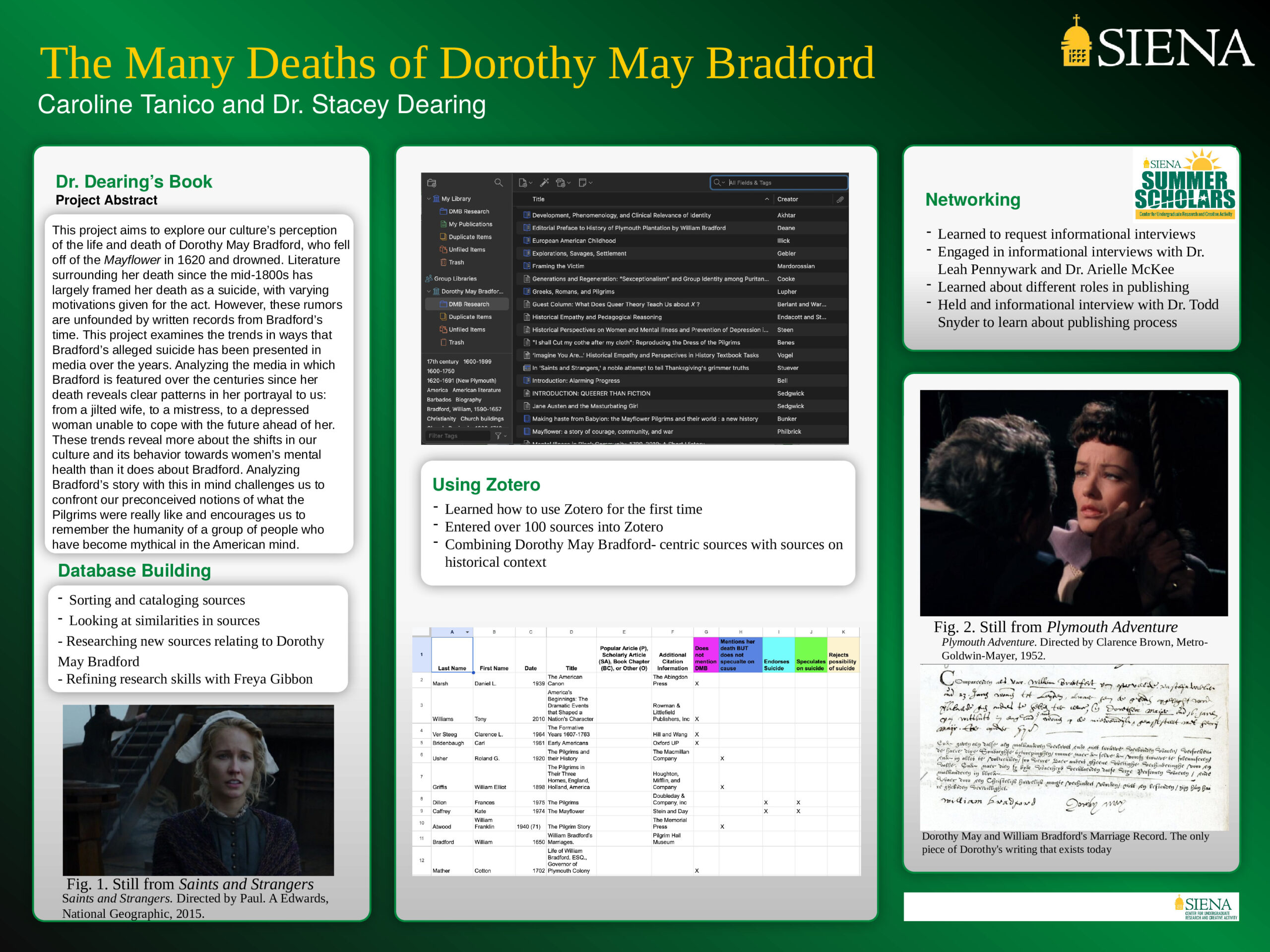Click the green Speculates on suicide header cell
Image resolution: width=1270 pixels, height=952 pixels.
[811, 655]
